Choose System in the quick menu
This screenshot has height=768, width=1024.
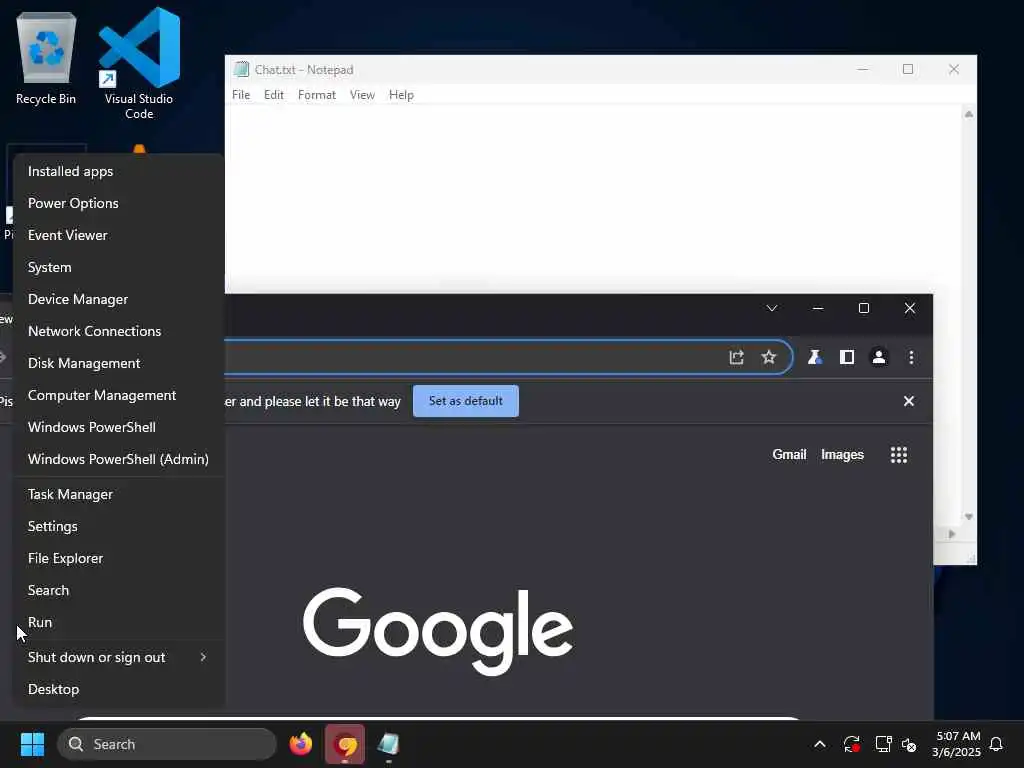click(x=119, y=267)
